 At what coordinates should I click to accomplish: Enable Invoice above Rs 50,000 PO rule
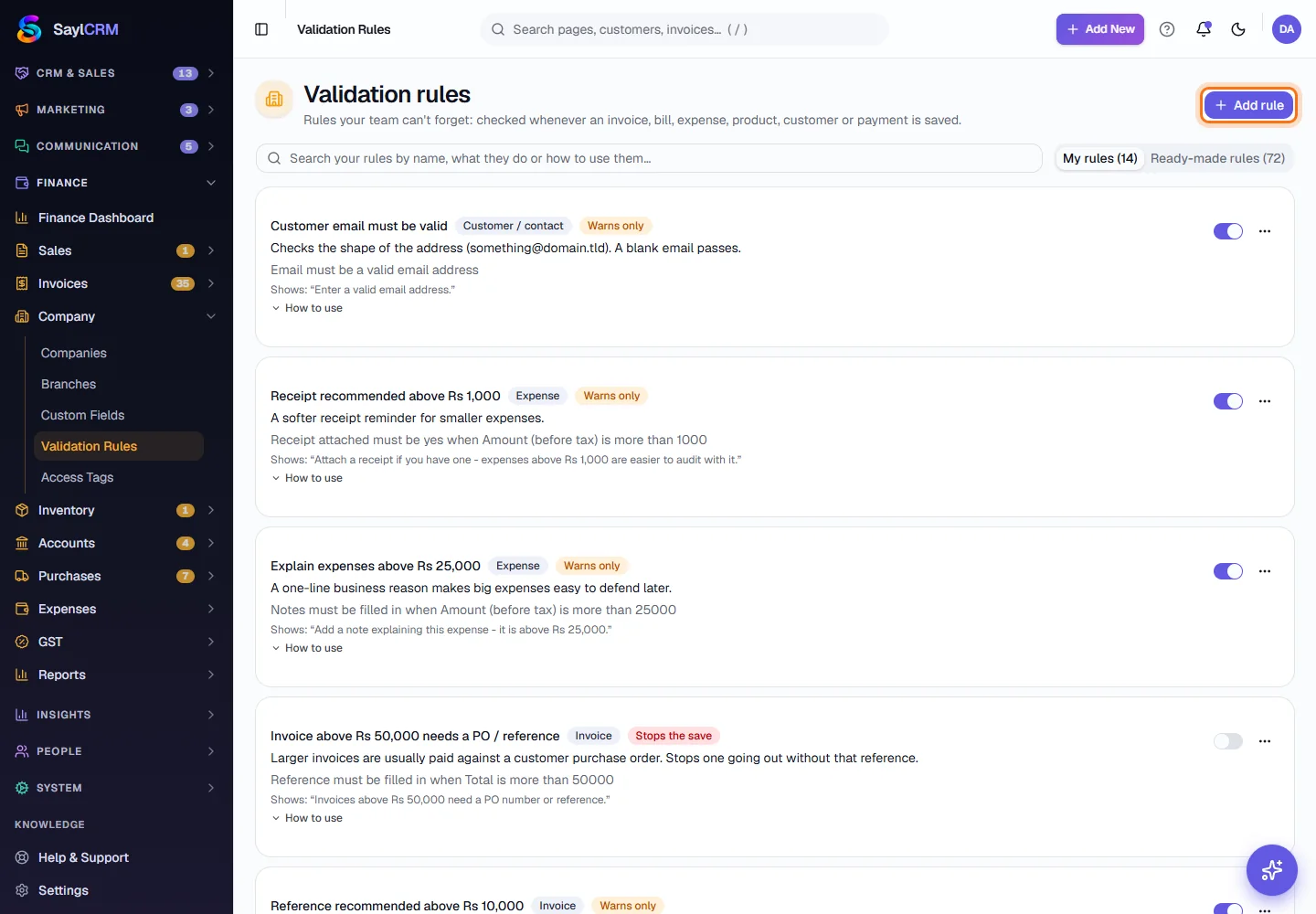pos(1228,741)
